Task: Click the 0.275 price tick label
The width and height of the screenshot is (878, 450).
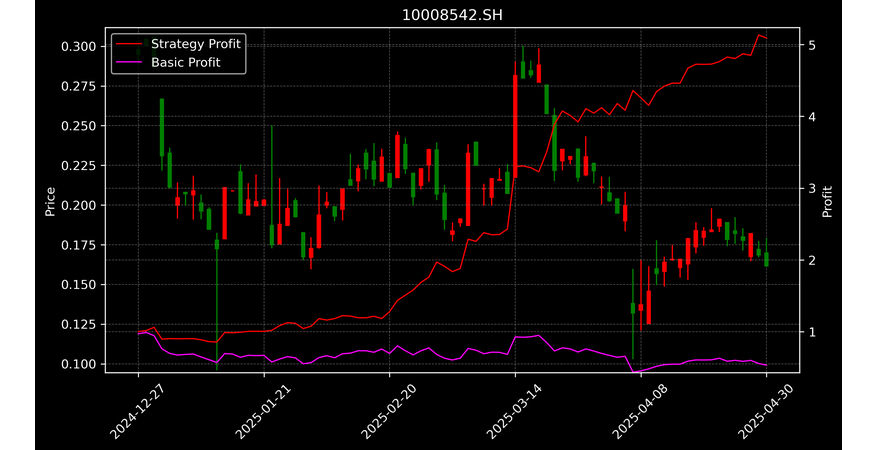Action: (x=79, y=86)
